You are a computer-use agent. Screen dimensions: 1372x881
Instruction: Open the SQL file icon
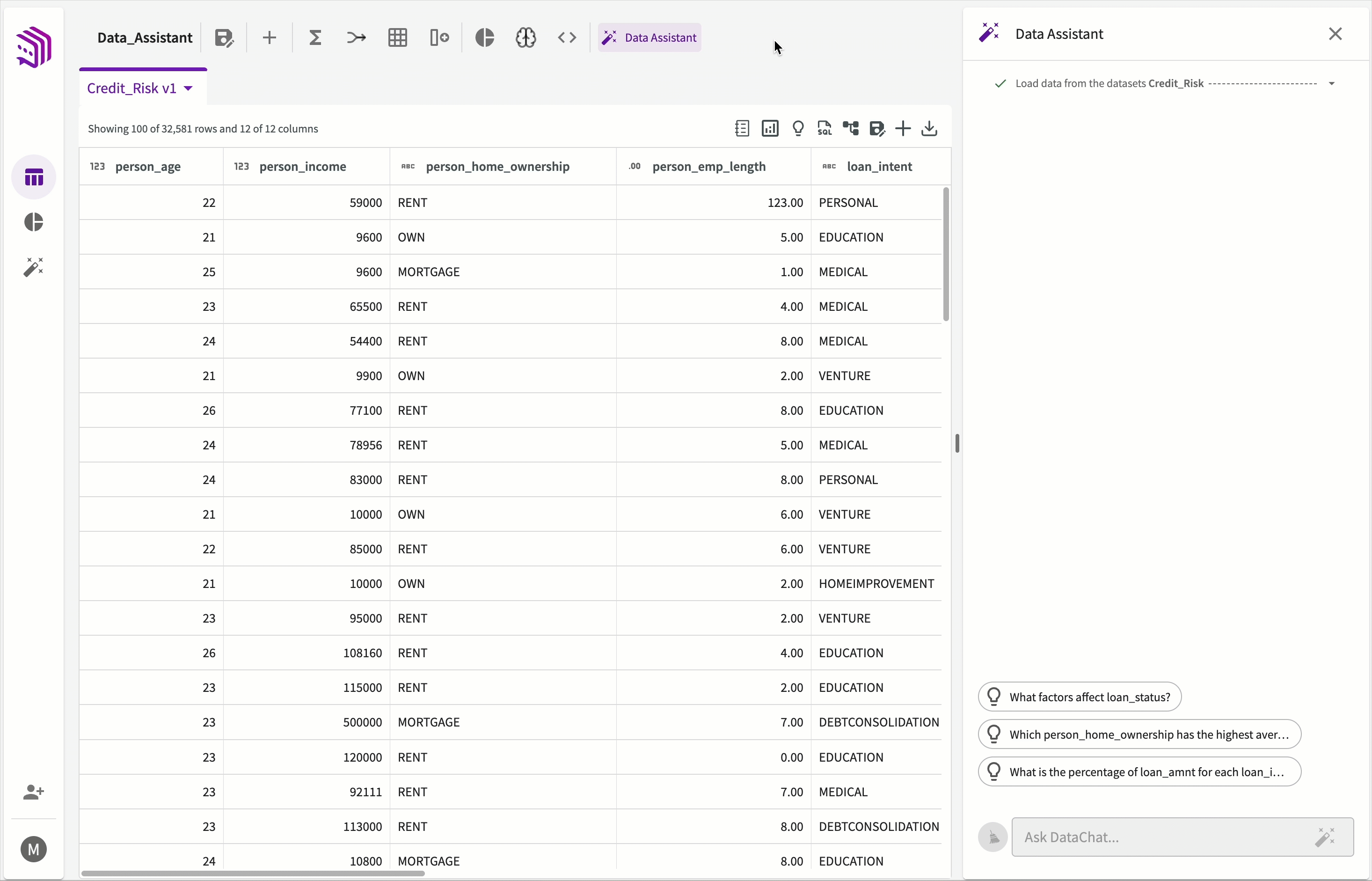[x=824, y=129]
